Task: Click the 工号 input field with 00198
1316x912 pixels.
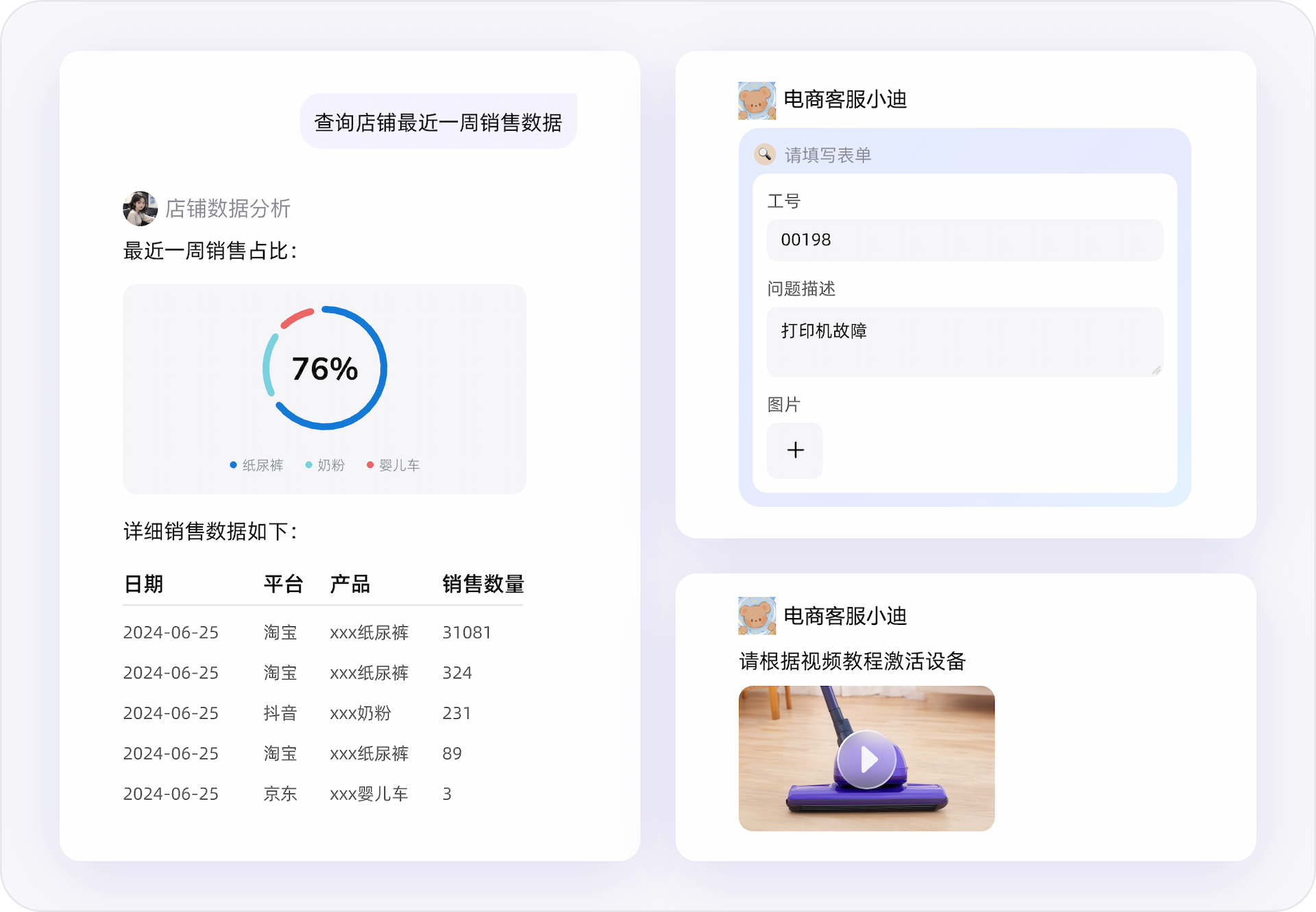Action: (964, 240)
